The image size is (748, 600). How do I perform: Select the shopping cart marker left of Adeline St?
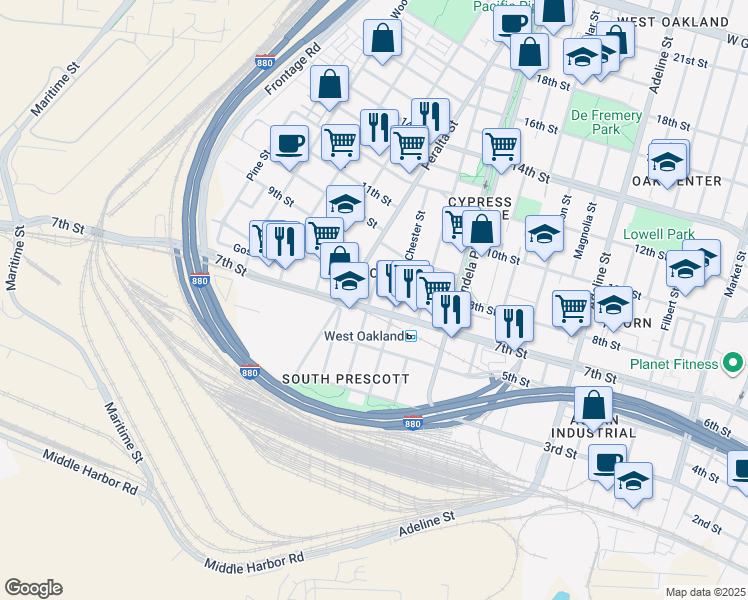571,308
